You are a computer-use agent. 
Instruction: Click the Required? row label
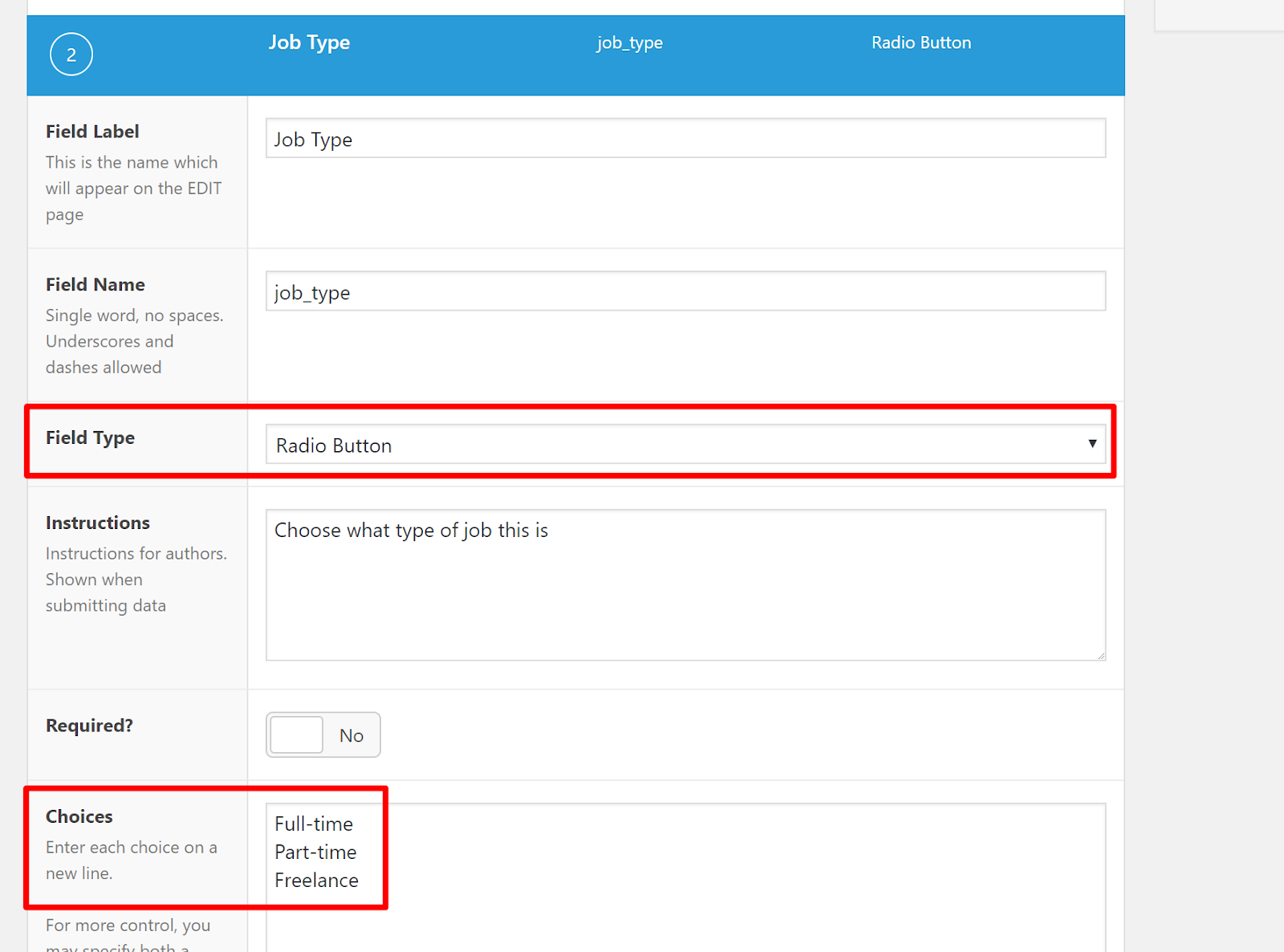pos(89,725)
